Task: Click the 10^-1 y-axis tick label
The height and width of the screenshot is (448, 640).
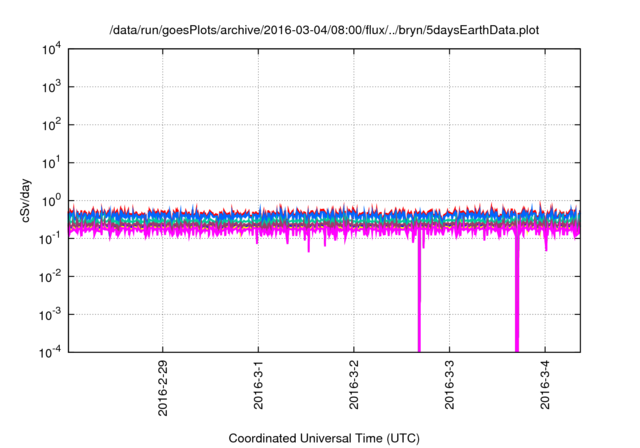Action: coord(51,239)
